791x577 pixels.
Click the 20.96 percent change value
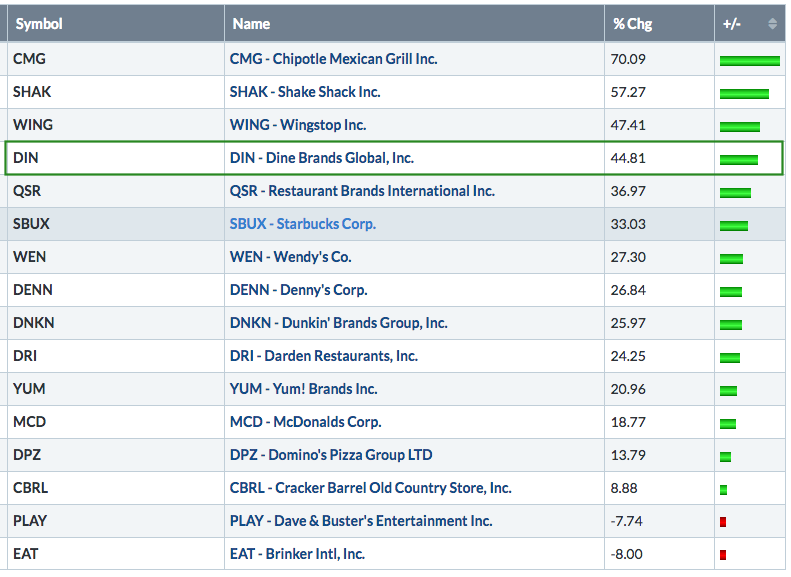click(628, 389)
